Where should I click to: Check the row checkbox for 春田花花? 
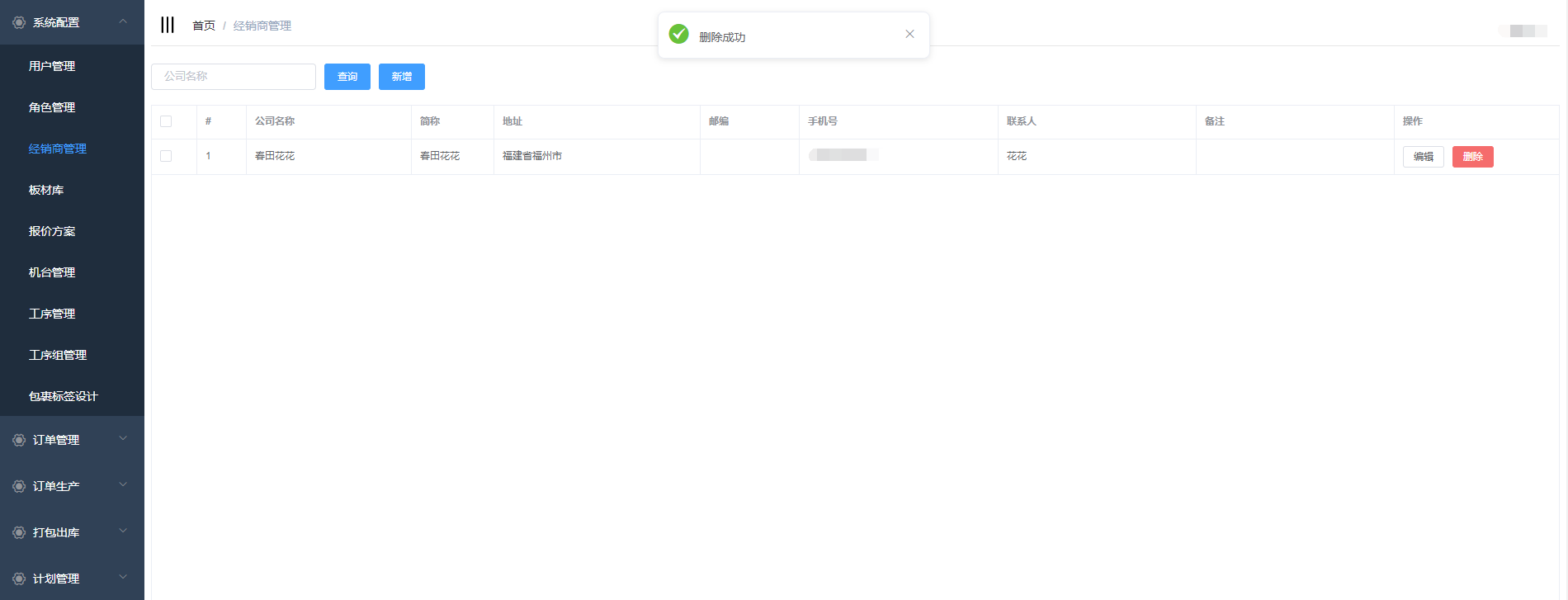(166, 156)
